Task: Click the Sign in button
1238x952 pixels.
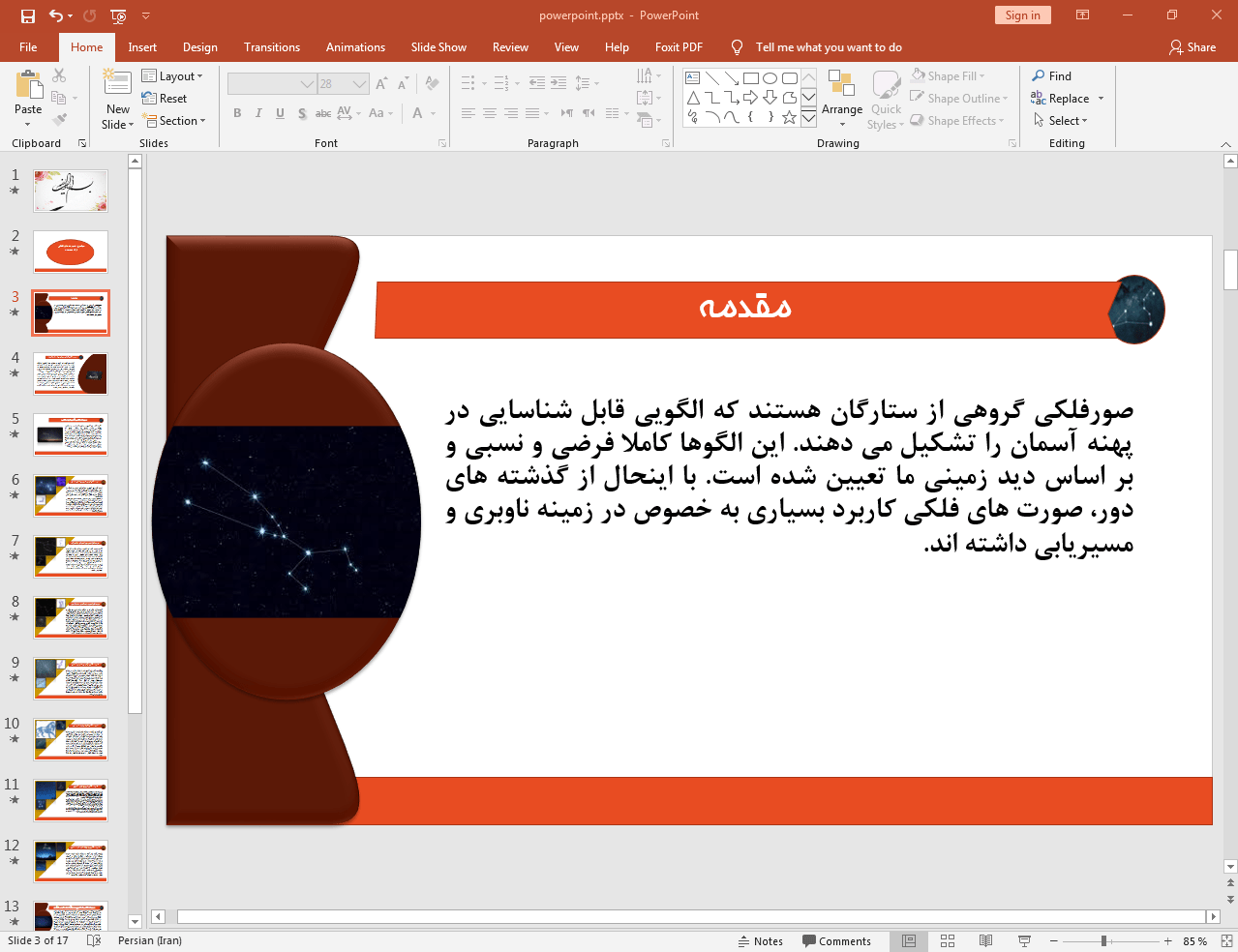Action: (1022, 15)
